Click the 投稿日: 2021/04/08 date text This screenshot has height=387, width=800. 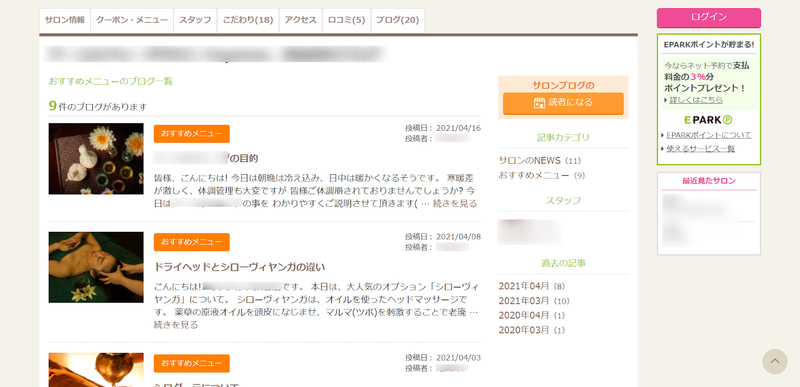click(443, 237)
